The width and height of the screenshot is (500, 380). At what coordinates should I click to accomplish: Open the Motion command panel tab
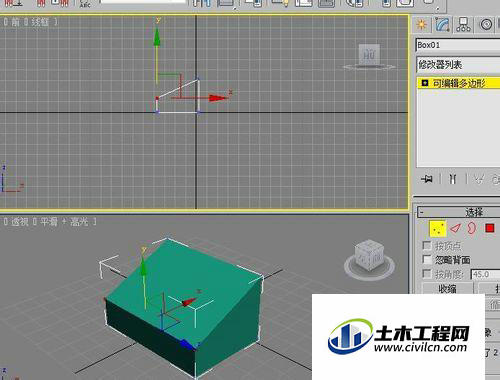[x=486, y=24]
